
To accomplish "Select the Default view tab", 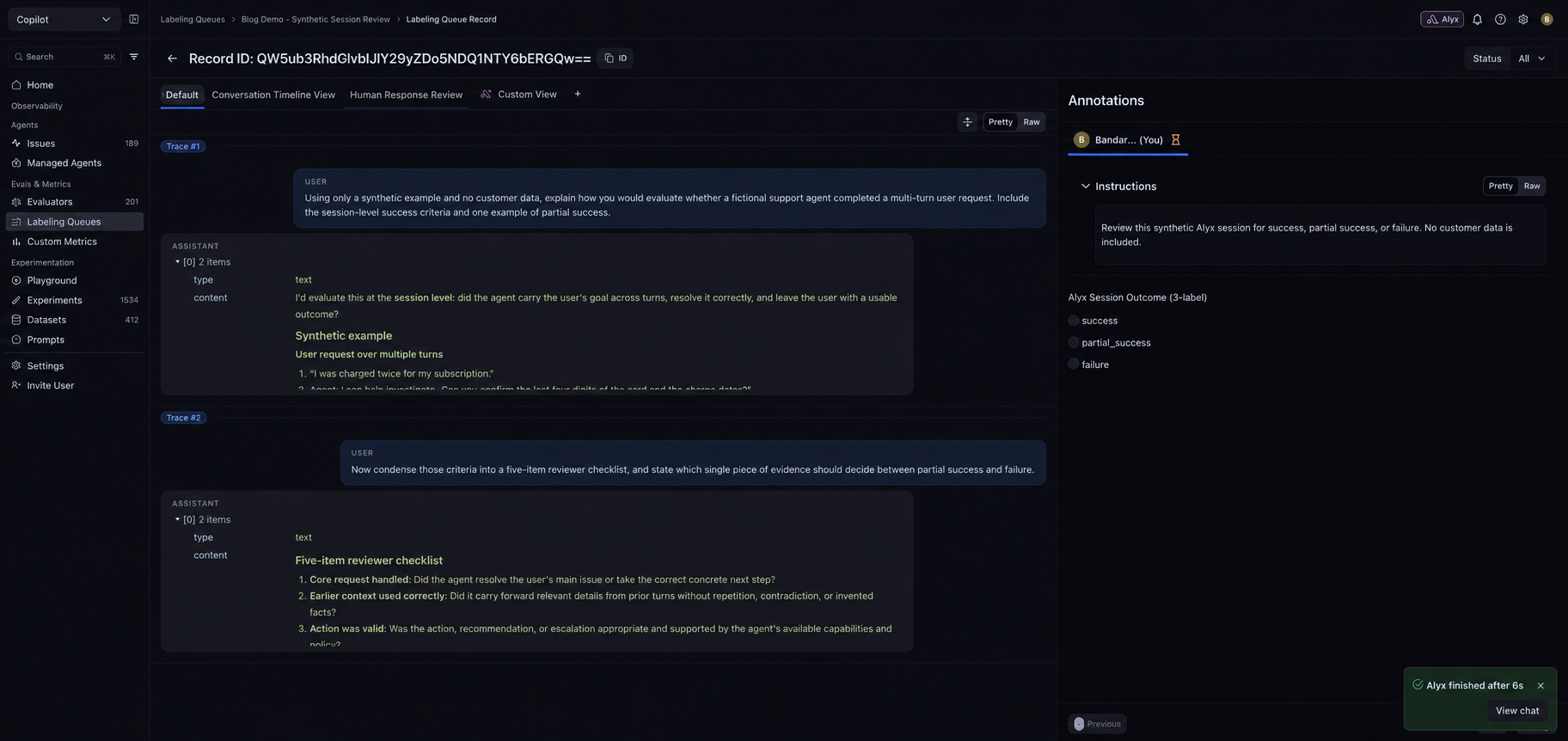I will tap(182, 95).
